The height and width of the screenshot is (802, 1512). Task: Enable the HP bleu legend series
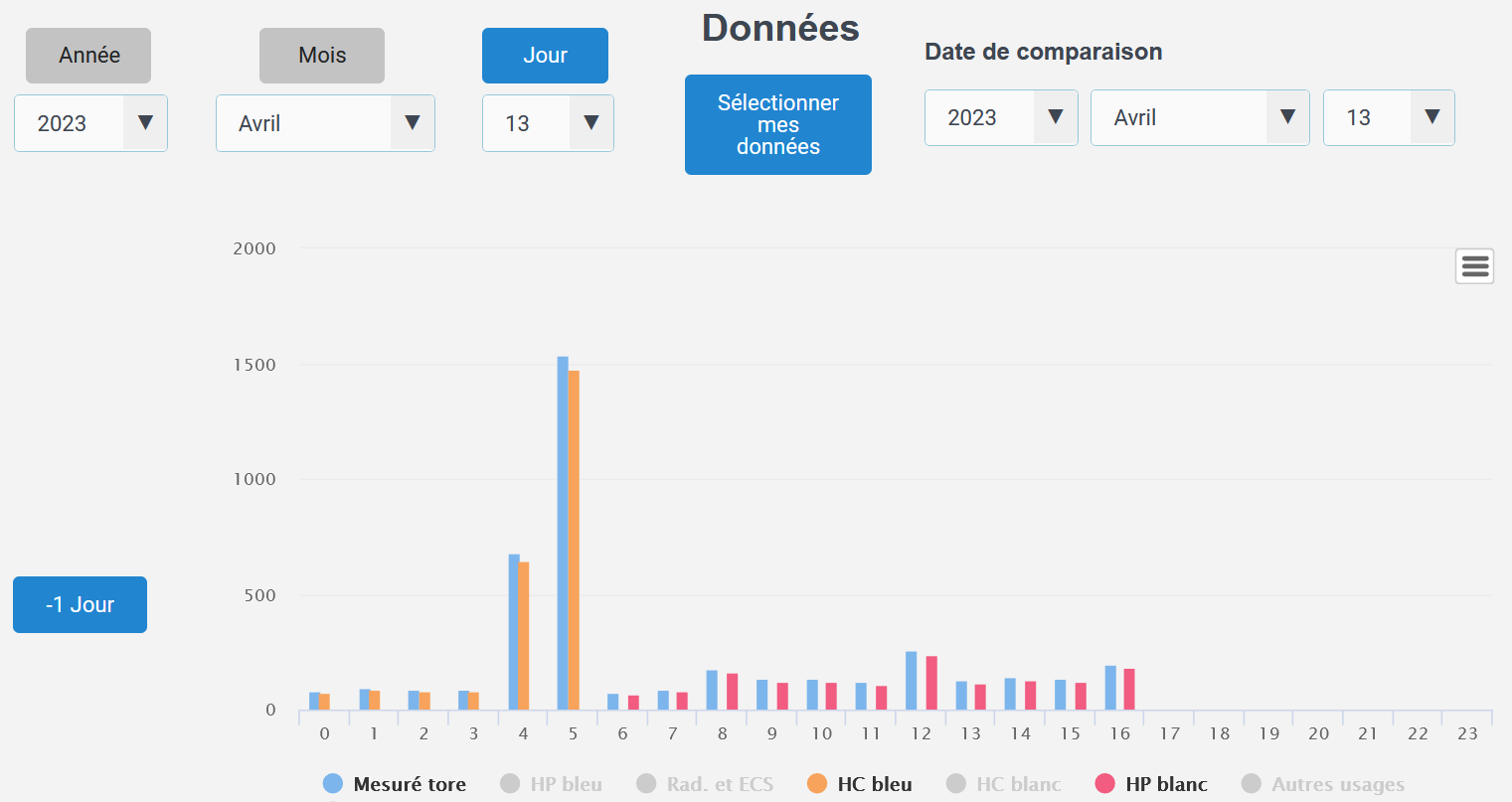point(552,784)
